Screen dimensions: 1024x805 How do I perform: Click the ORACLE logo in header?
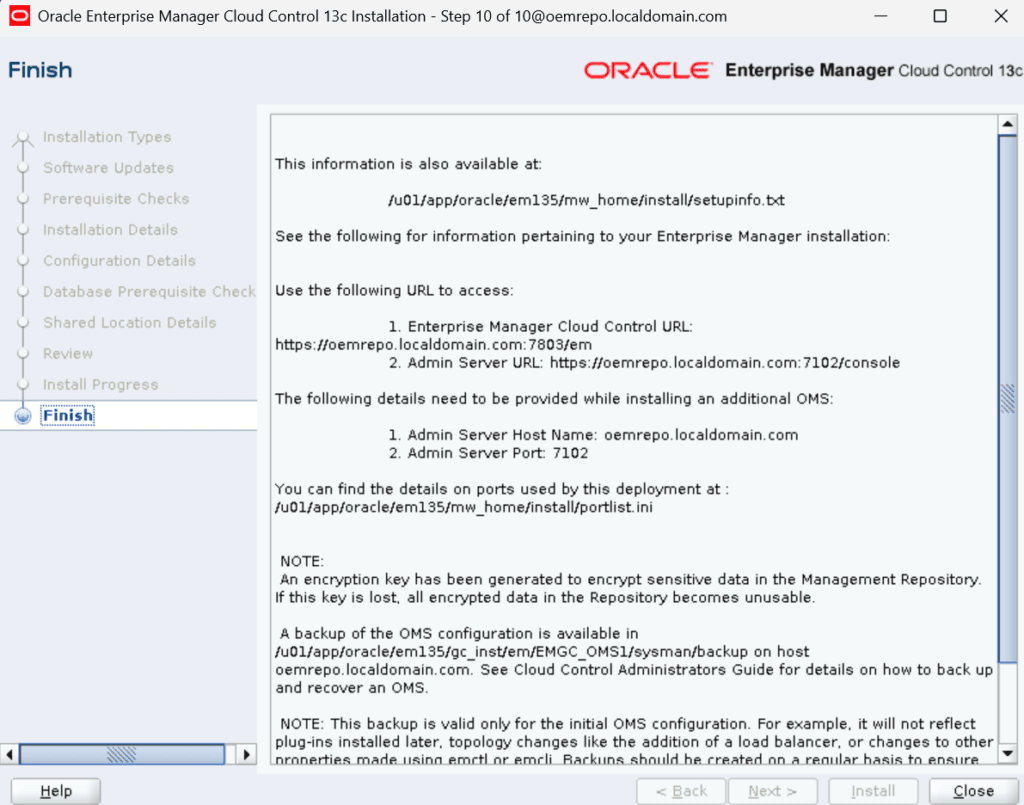647,71
